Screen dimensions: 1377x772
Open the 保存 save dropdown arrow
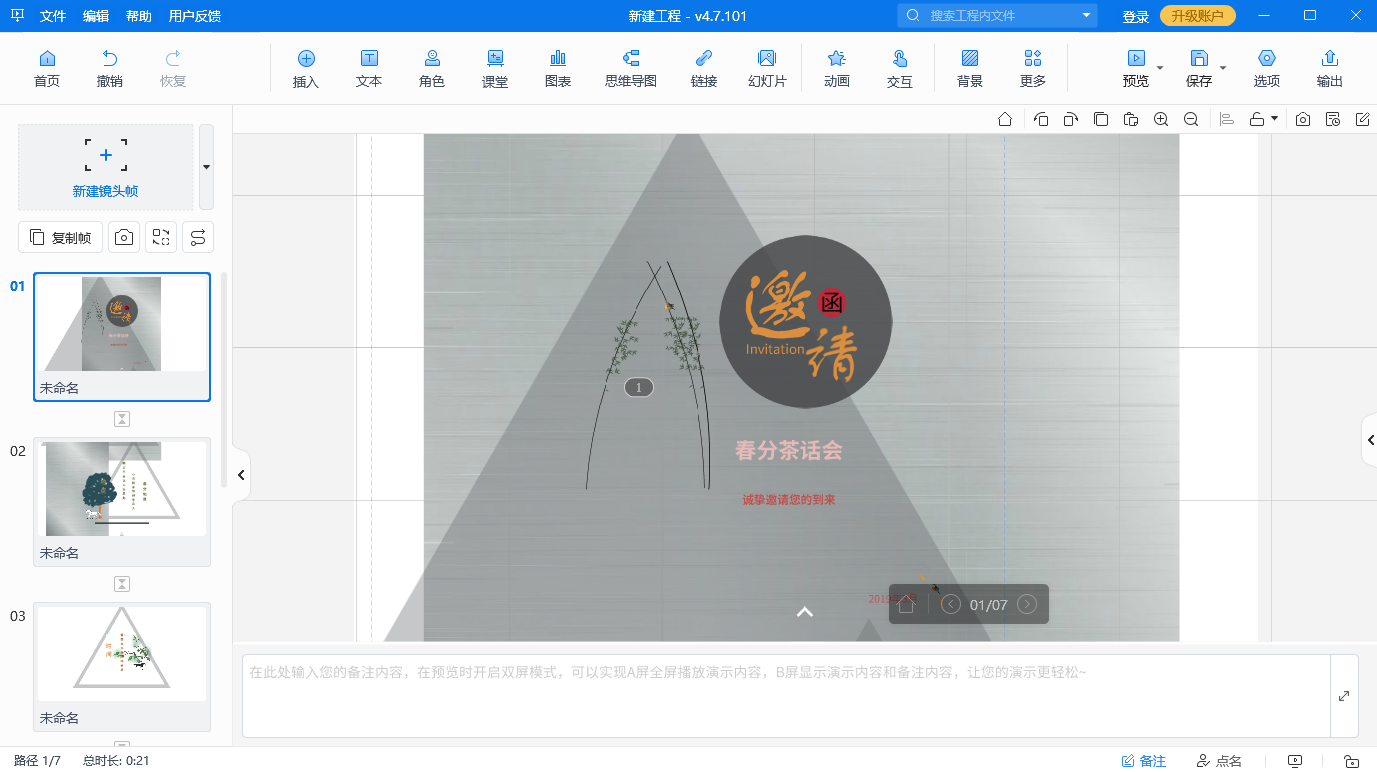click(1223, 68)
